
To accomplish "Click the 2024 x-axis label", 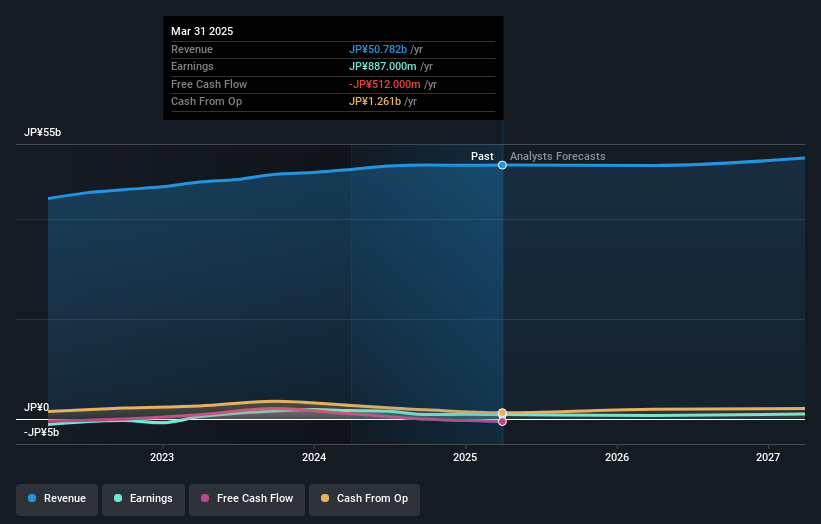I will (x=314, y=458).
